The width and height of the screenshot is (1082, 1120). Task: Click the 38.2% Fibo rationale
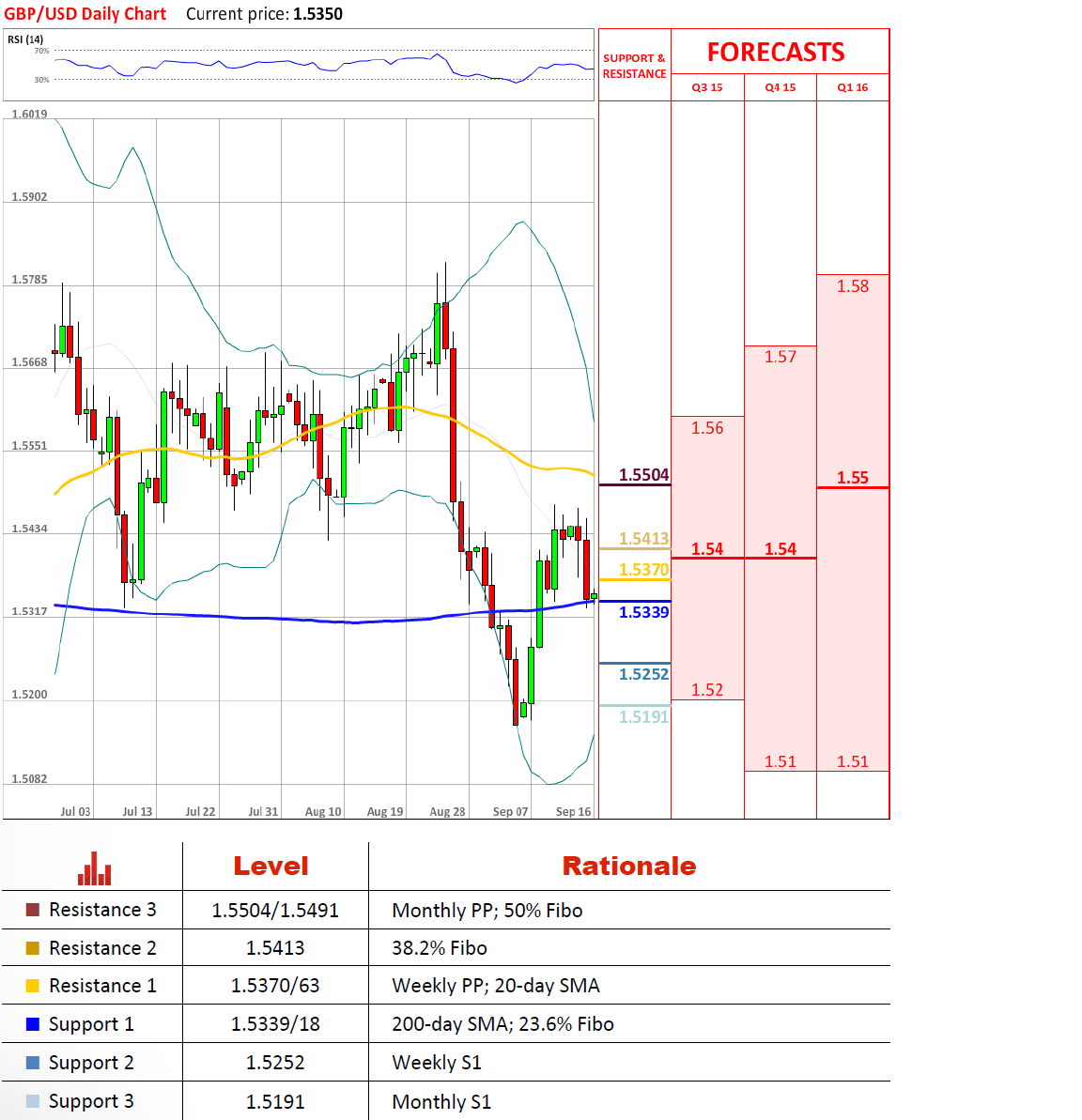439,948
